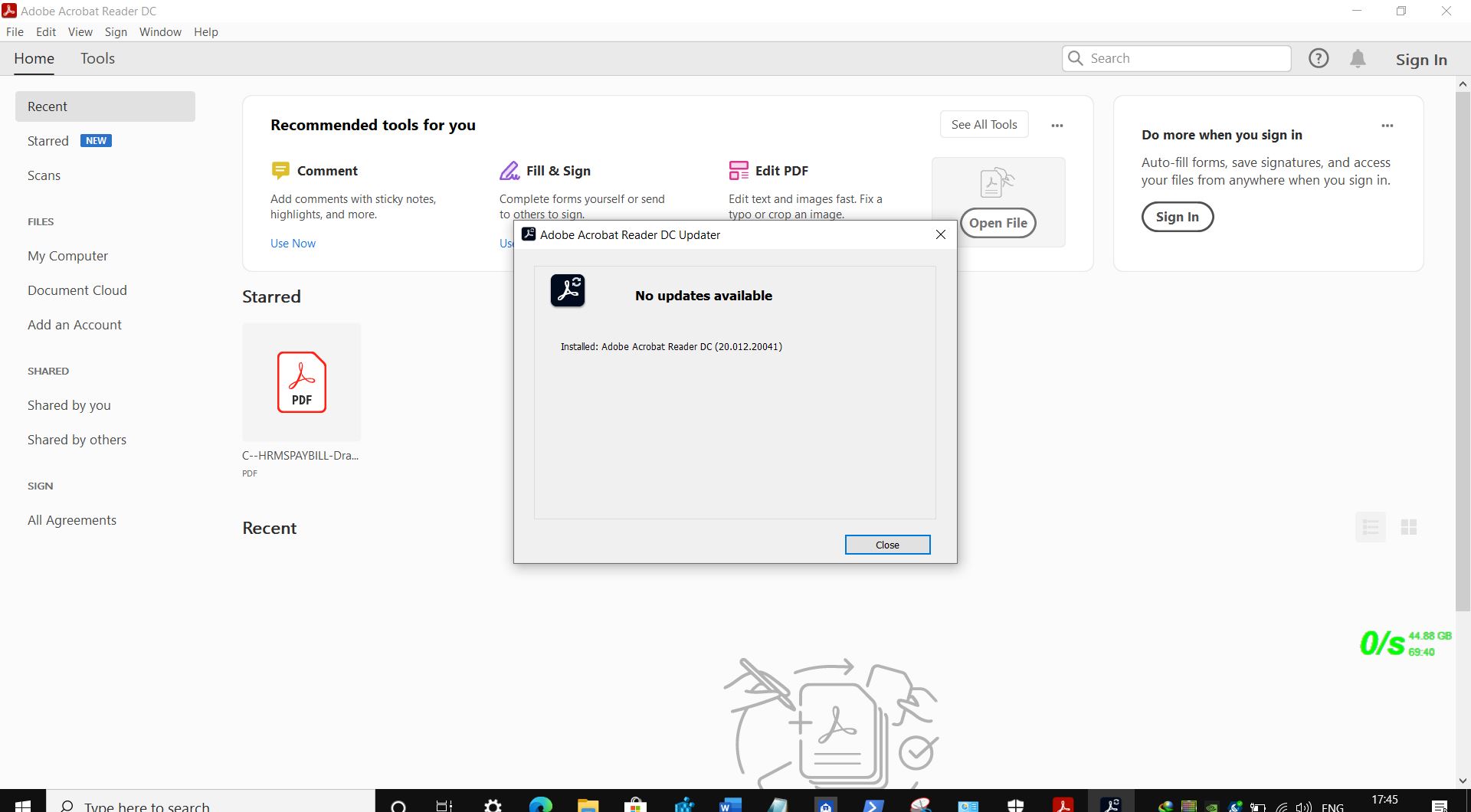Click Use Now under Comment
The height and width of the screenshot is (812, 1471).
click(293, 244)
